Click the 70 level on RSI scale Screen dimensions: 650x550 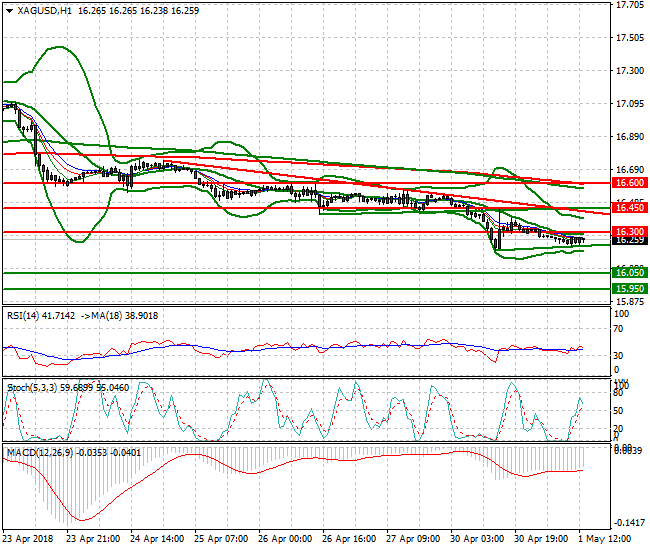click(x=622, y=327)
